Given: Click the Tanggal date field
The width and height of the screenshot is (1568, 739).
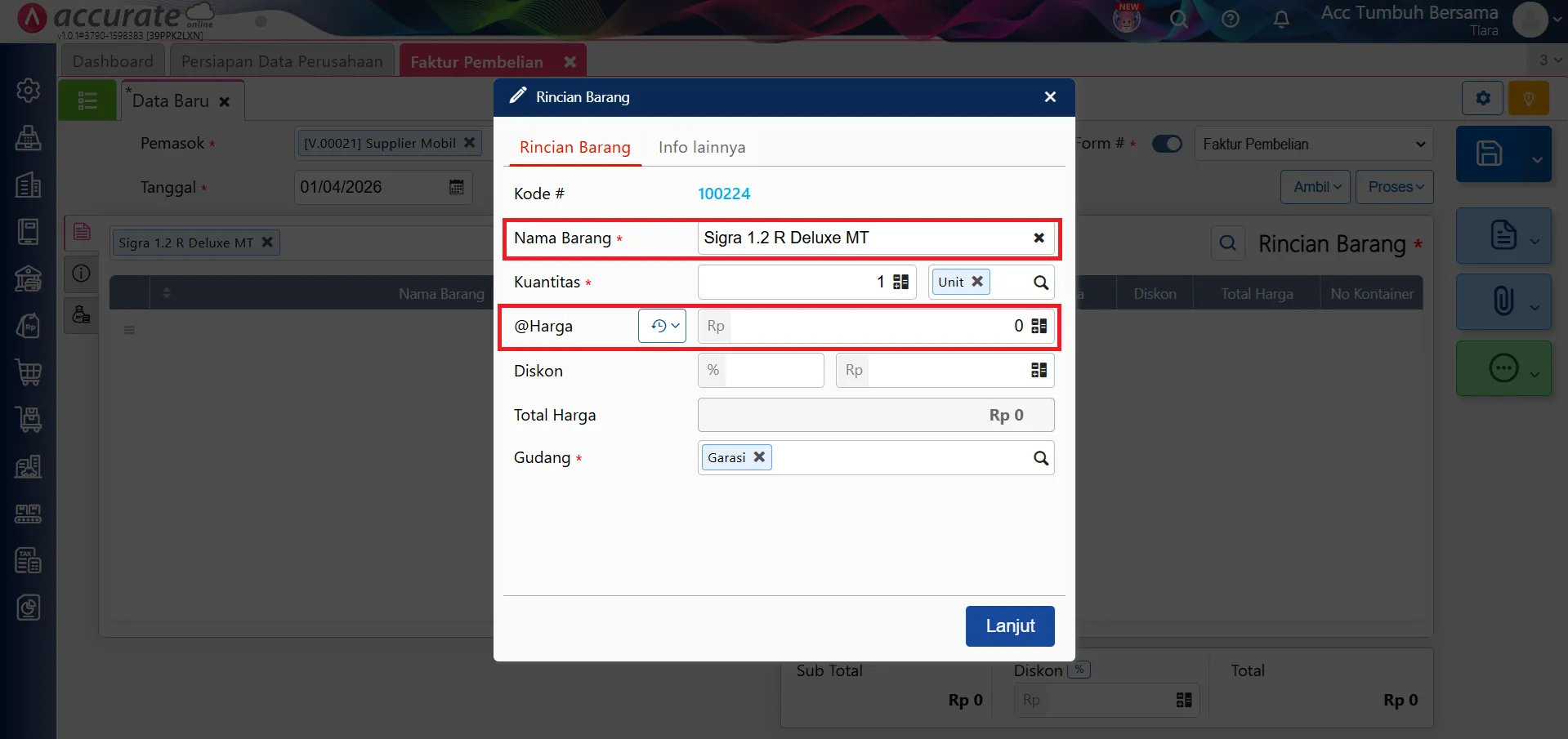Looking at the screenshot, I should pyautogui.click(x=382, y=187).
